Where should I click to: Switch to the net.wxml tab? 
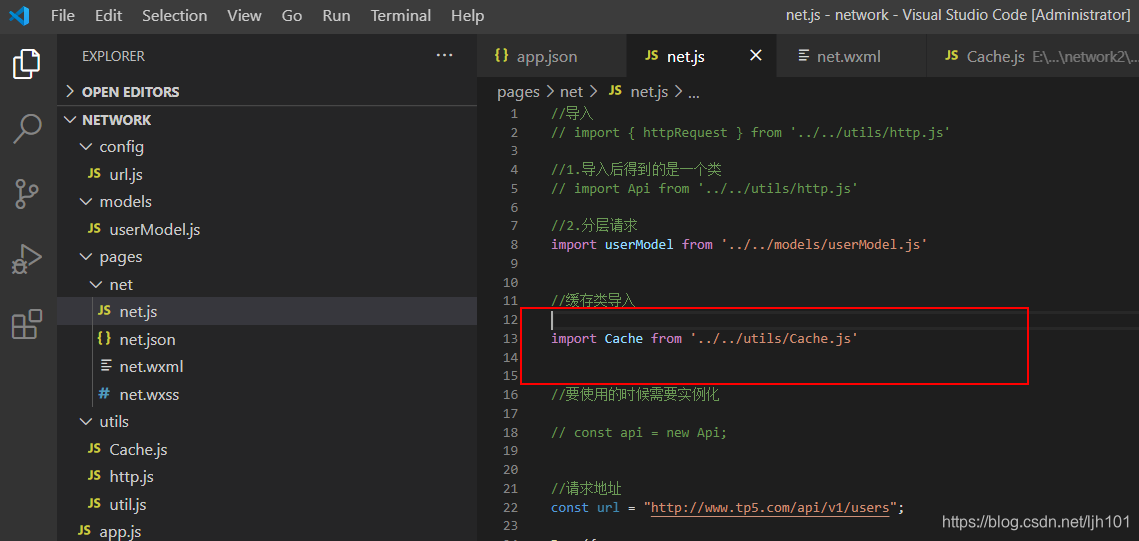851,56
